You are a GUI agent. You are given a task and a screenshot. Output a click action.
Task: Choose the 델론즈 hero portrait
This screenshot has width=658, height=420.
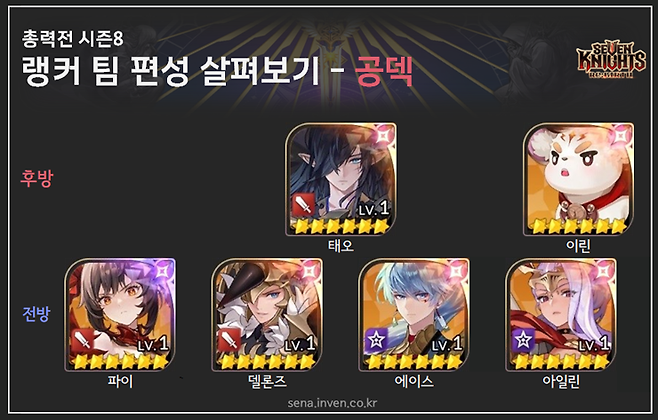click(267, 315)
